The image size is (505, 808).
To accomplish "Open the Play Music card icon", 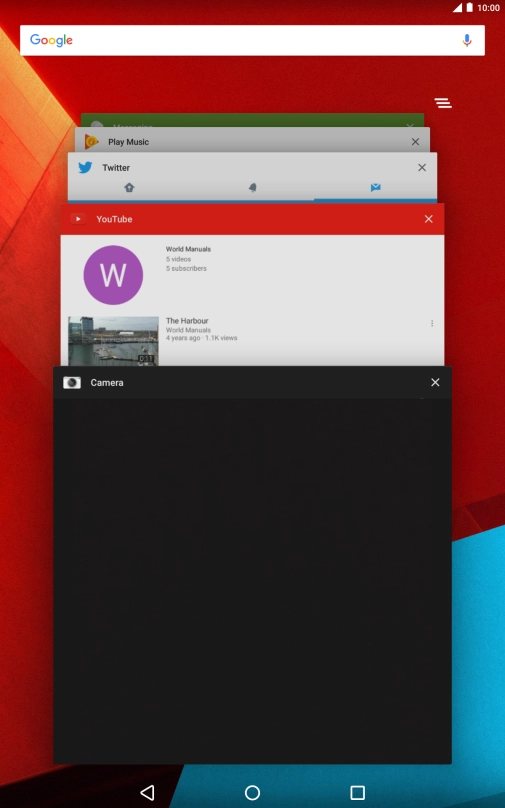I will 91,142.
